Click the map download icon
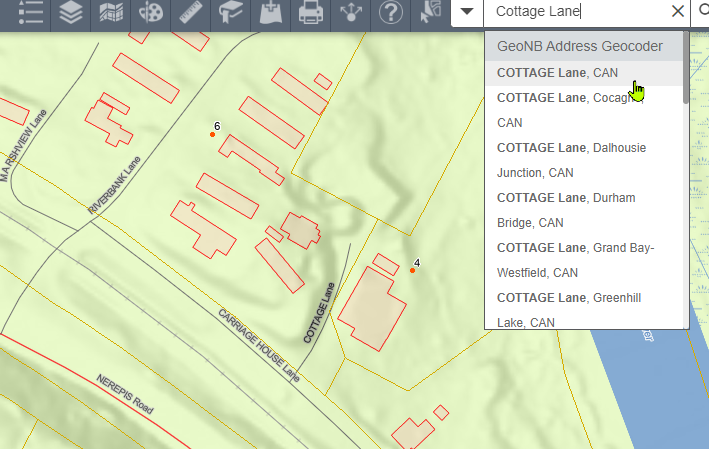The image size is (709, 449). 271,13
